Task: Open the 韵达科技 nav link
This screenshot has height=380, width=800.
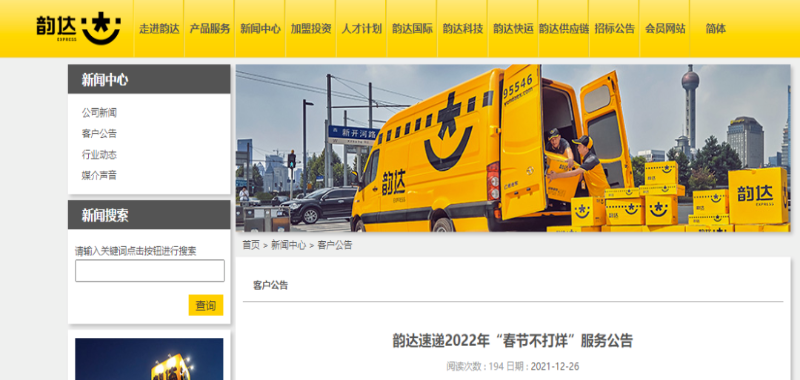Action: tap(462, 29)
